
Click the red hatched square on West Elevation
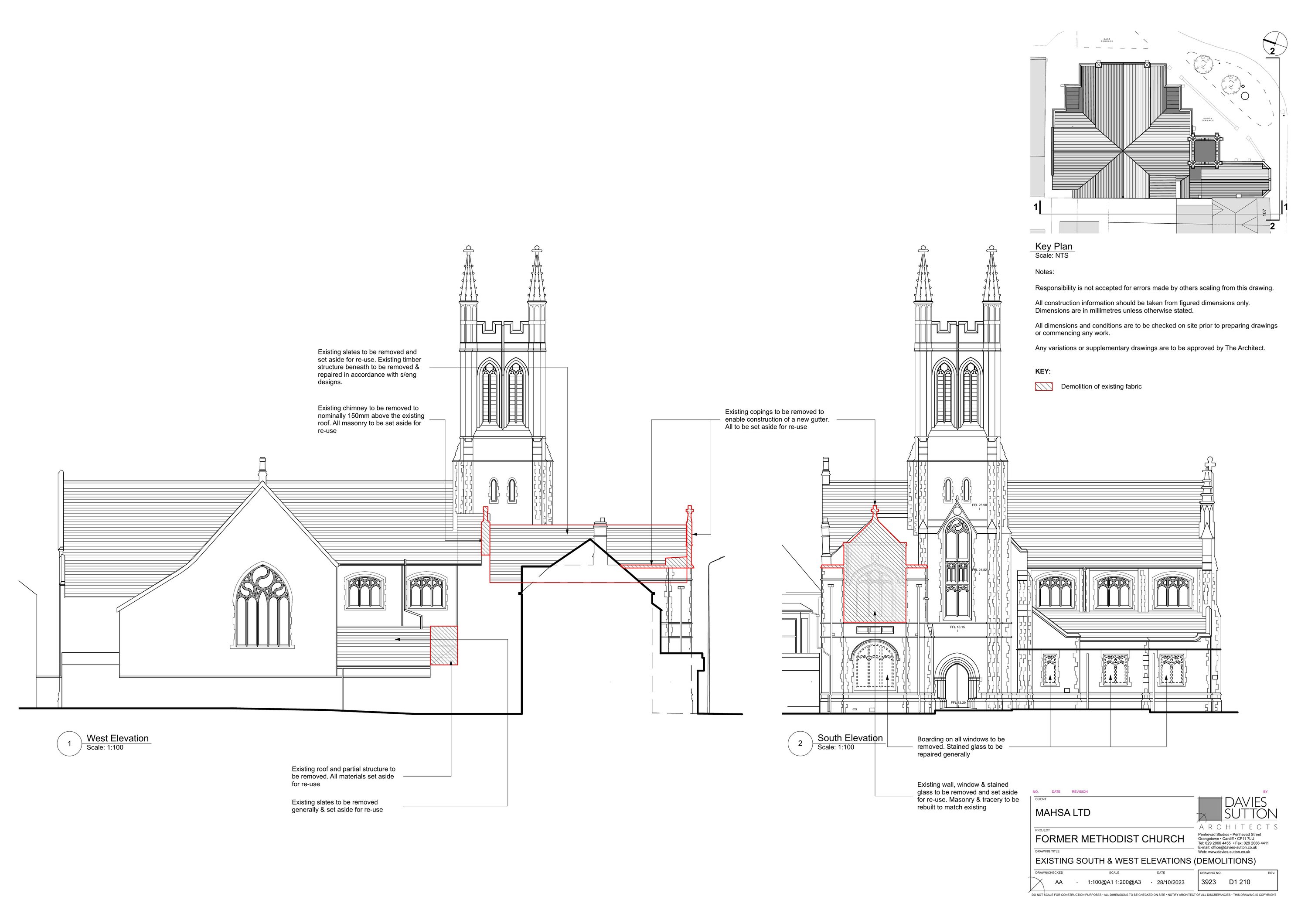point(443,645)
